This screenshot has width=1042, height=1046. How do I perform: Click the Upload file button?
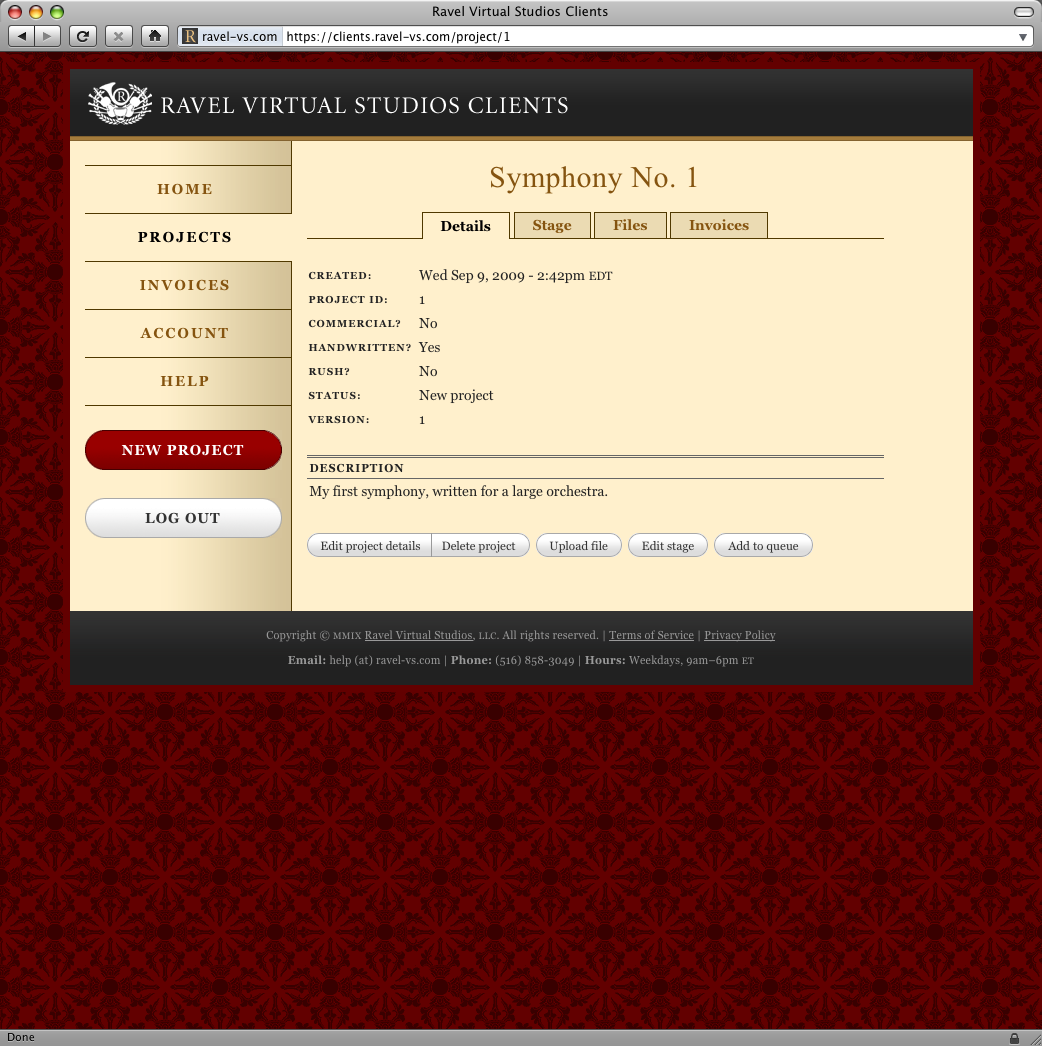[x=578, y=546]
